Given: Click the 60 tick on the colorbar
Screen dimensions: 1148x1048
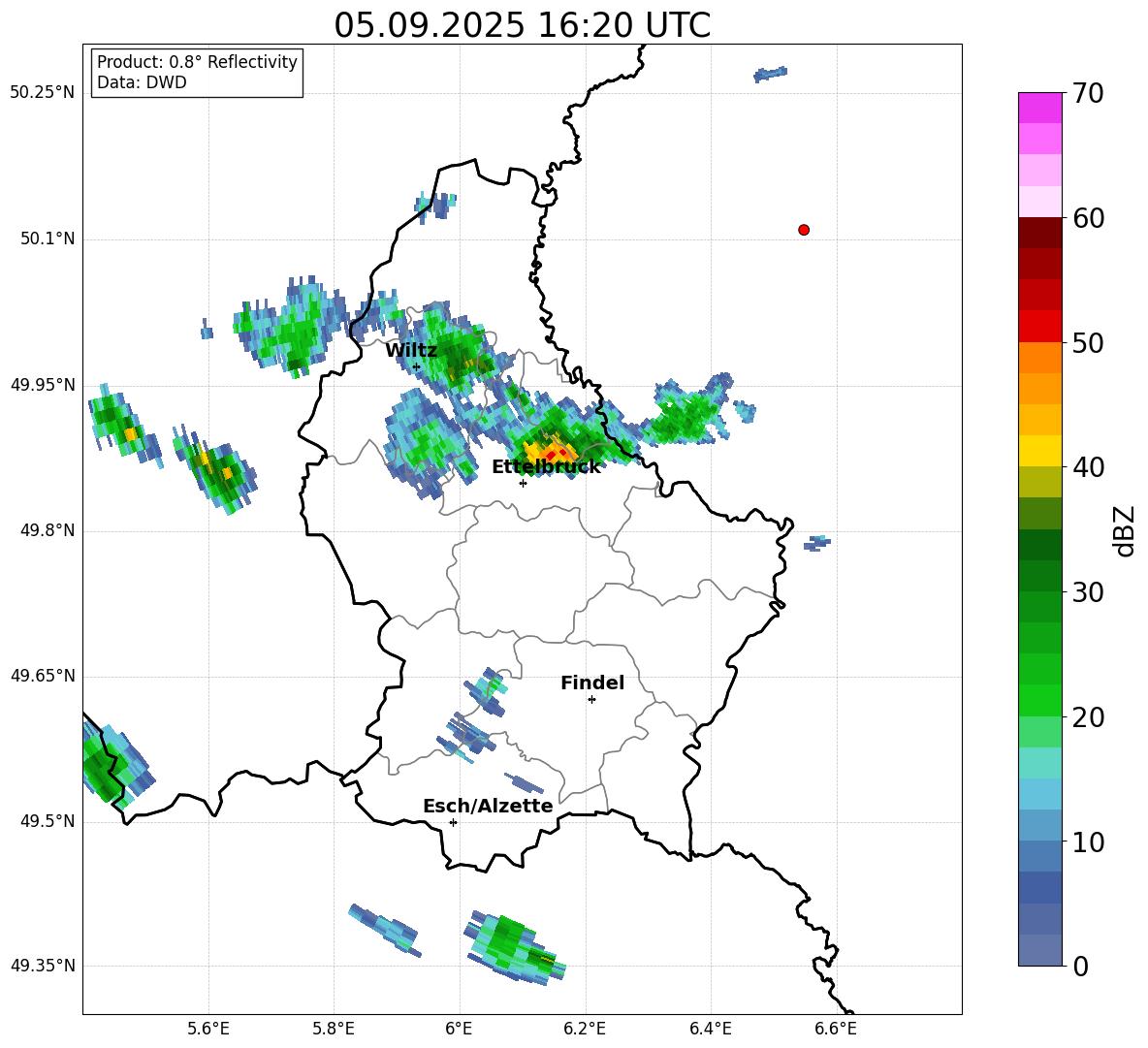Looking at the screenshot, I should coord(1087,218).
